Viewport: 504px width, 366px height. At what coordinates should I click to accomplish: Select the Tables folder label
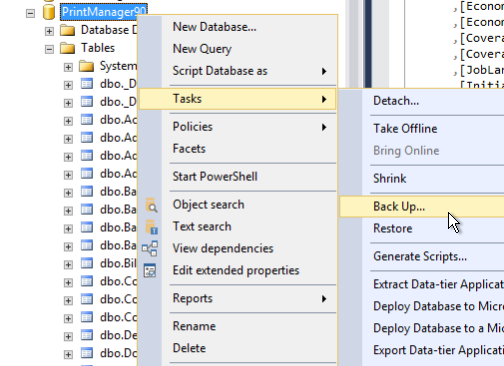pos(98,48)
